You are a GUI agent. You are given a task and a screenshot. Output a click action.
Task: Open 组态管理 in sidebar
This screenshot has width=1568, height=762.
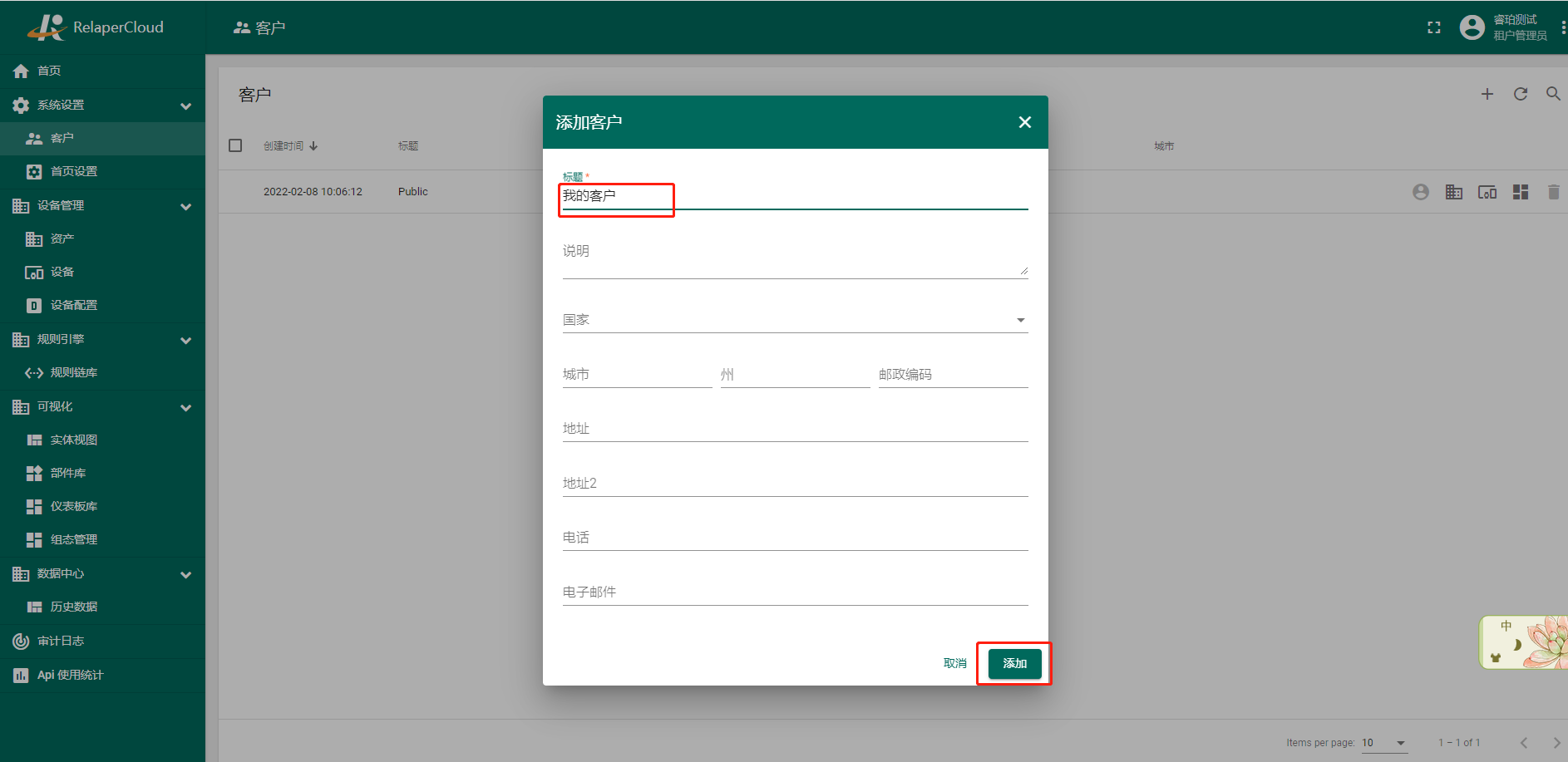102,540
